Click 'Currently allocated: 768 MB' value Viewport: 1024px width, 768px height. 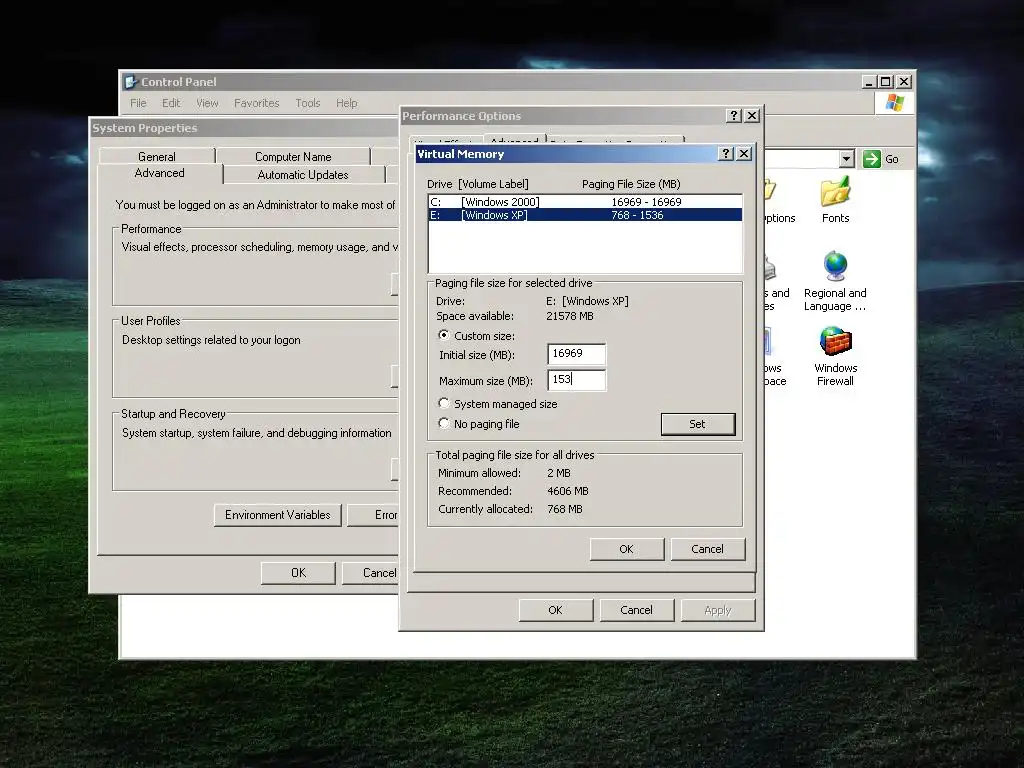(565, 509)
